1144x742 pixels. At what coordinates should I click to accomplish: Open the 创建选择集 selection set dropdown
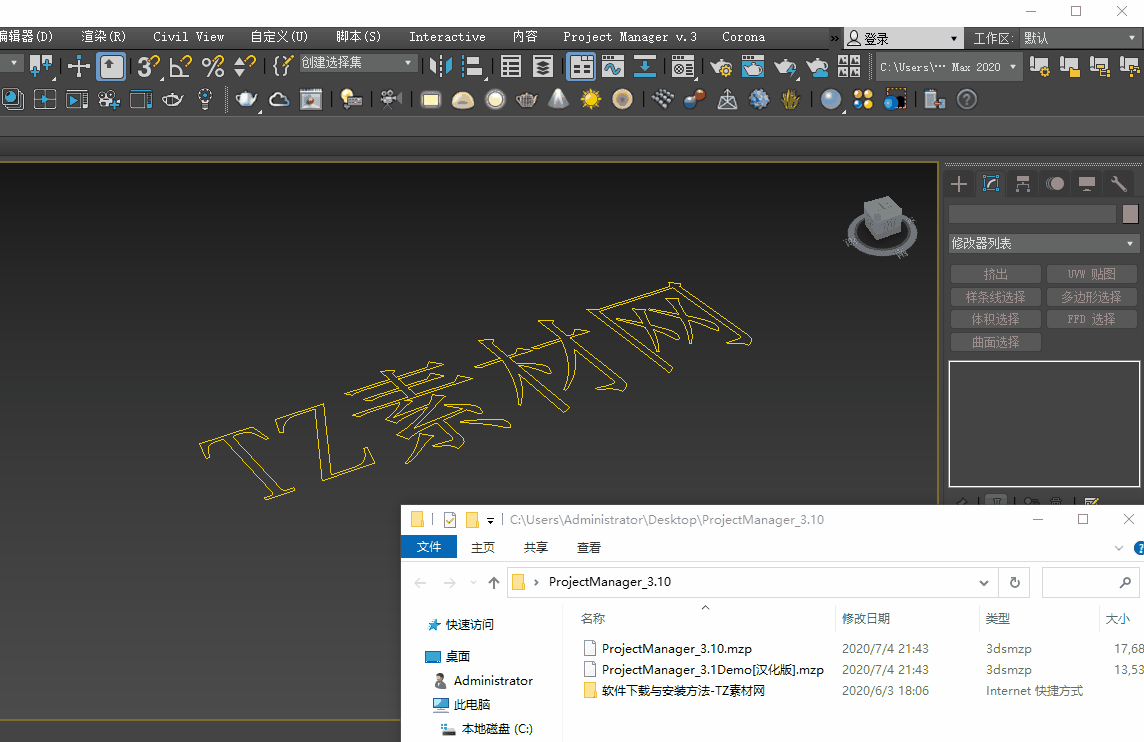coord(359,63)
